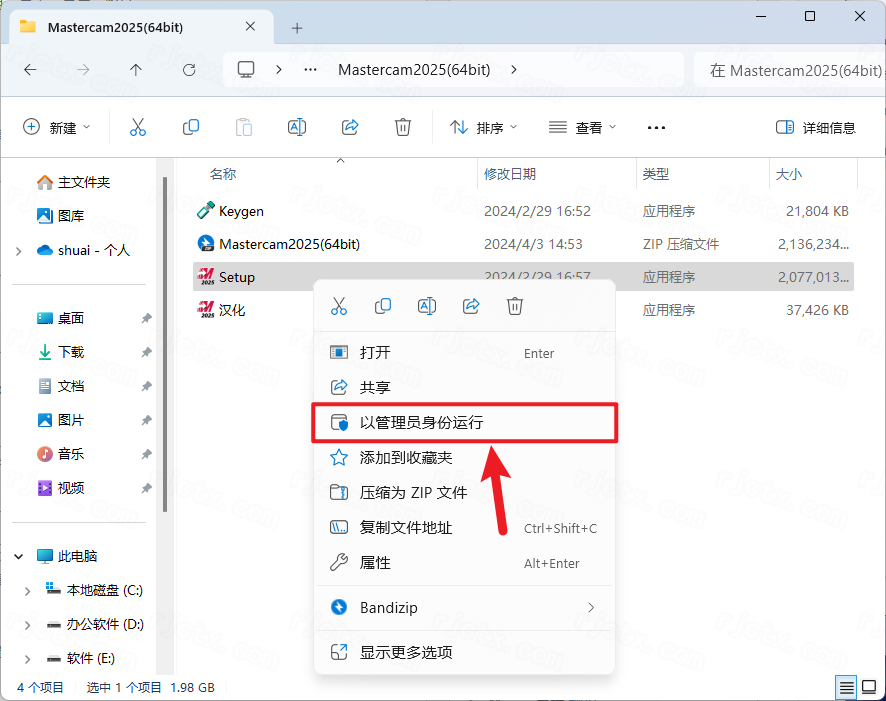This screenshot has width=886, height=701.
Task: Open 图片 in the navigation pane
Action: [x=60, y=420]
